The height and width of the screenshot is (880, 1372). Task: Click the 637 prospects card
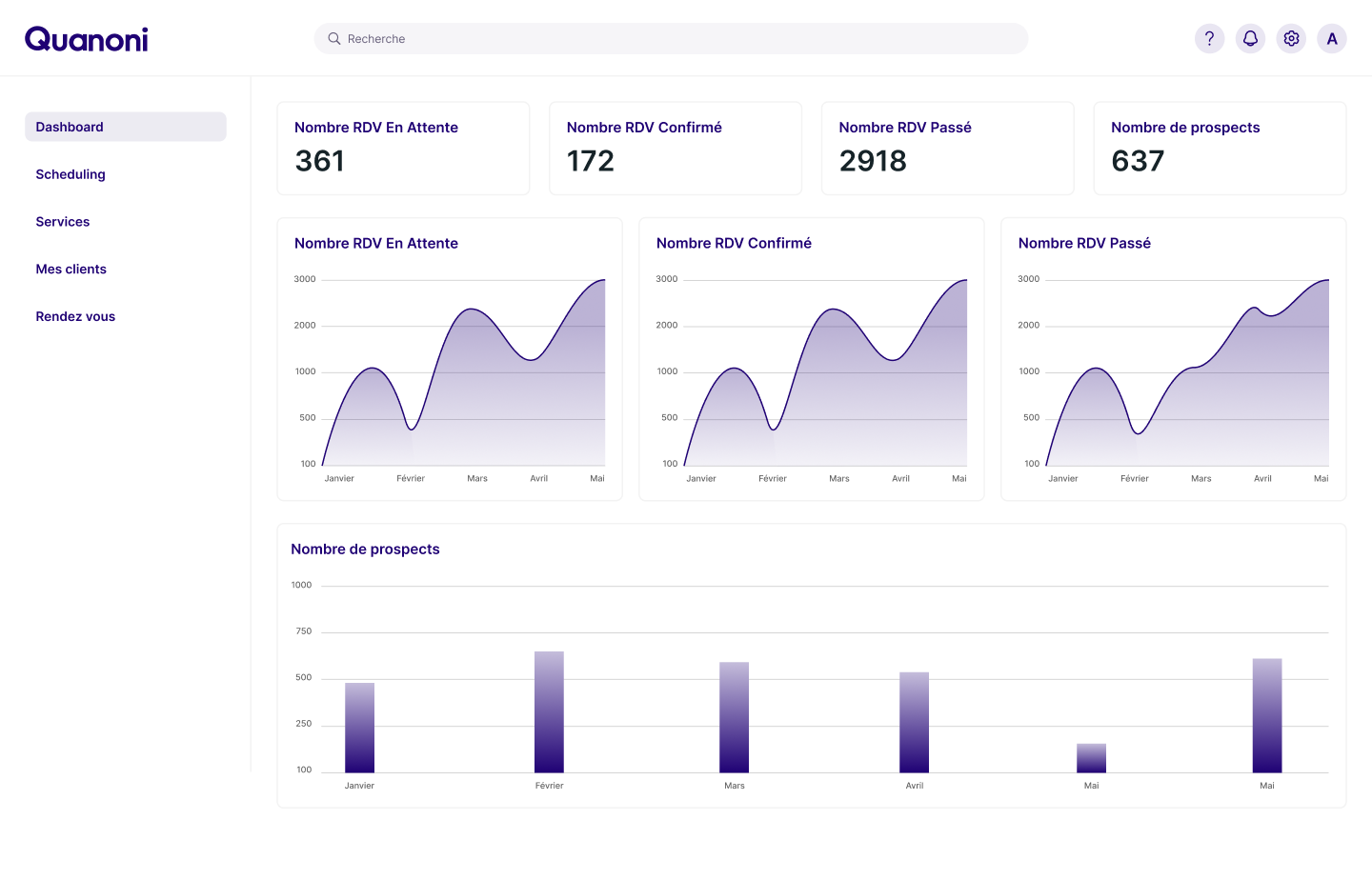(1220, 149)
